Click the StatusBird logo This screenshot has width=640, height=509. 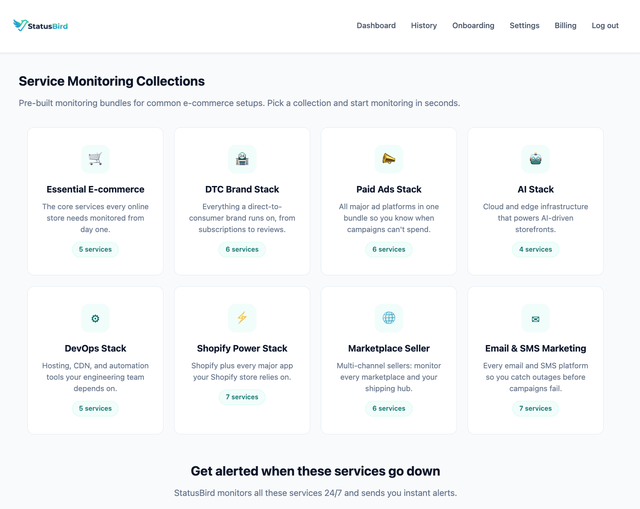pos(40,25)
